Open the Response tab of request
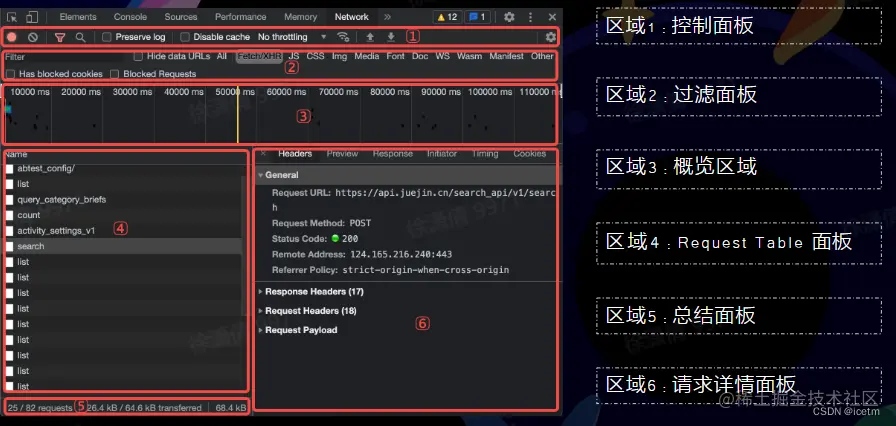 click(393, 154)
